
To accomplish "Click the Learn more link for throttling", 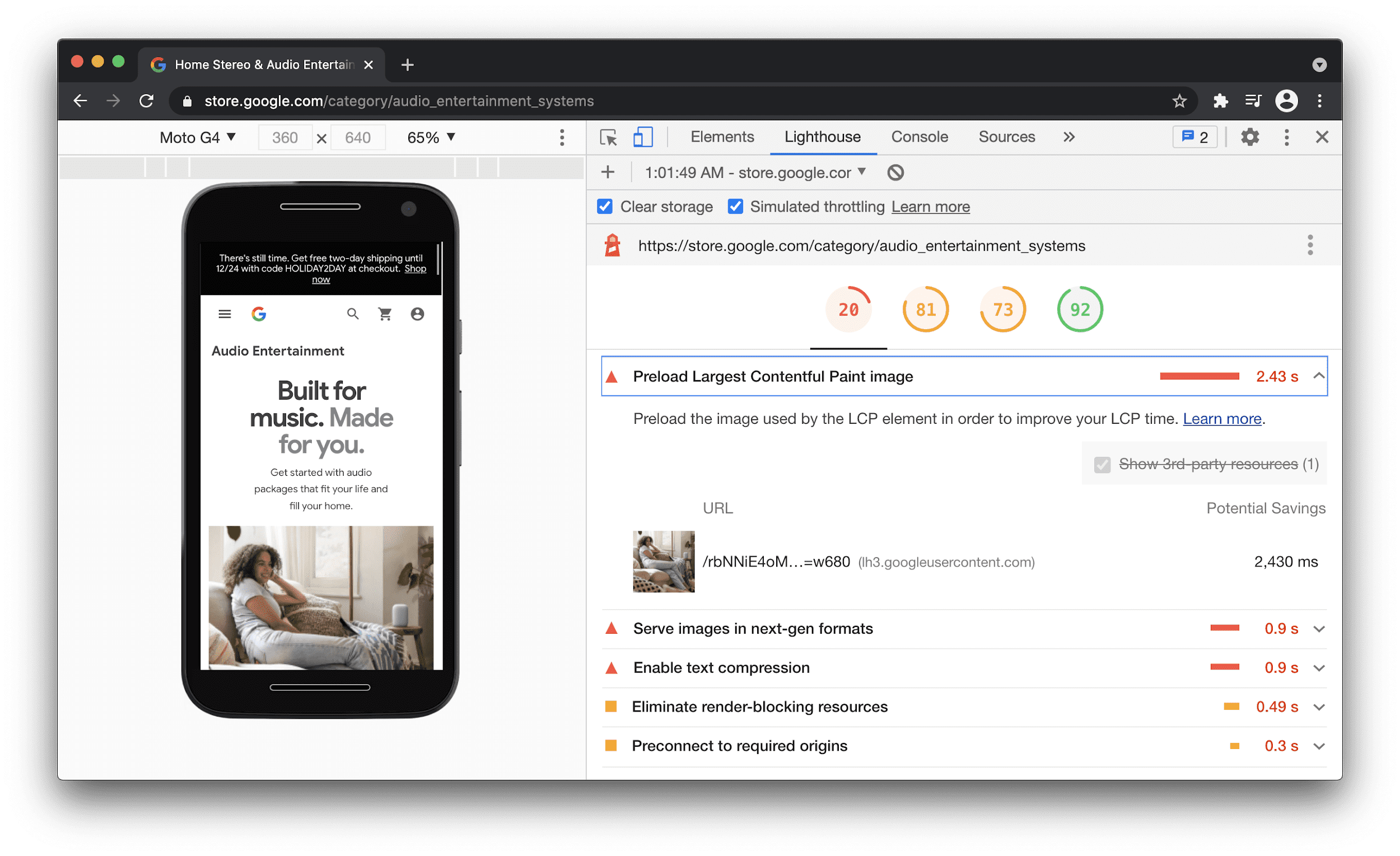I will (929, 207).
